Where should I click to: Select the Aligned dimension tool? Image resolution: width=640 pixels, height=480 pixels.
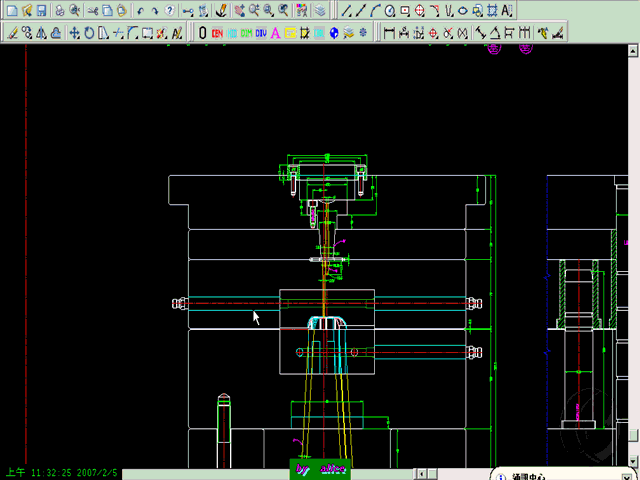pyautogui.click(x=481, y=33)
